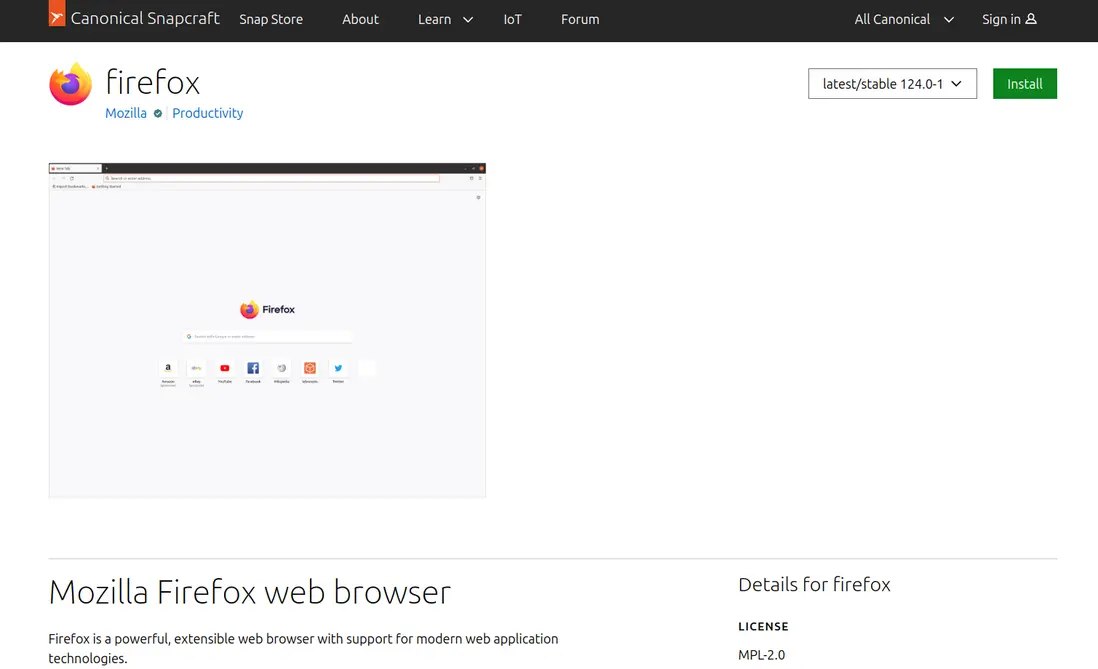Click the LICENSE label
1098x669 pixels.
[x=763, y=626]
